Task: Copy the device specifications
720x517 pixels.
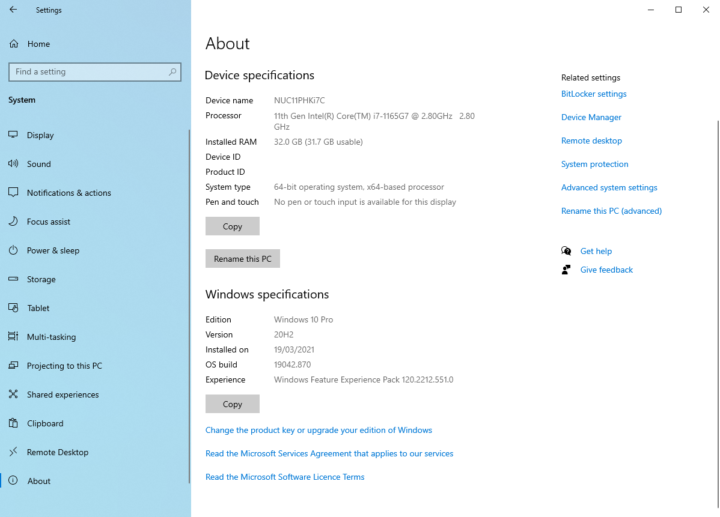Action: pyautogui.click(x=232, y=226)
